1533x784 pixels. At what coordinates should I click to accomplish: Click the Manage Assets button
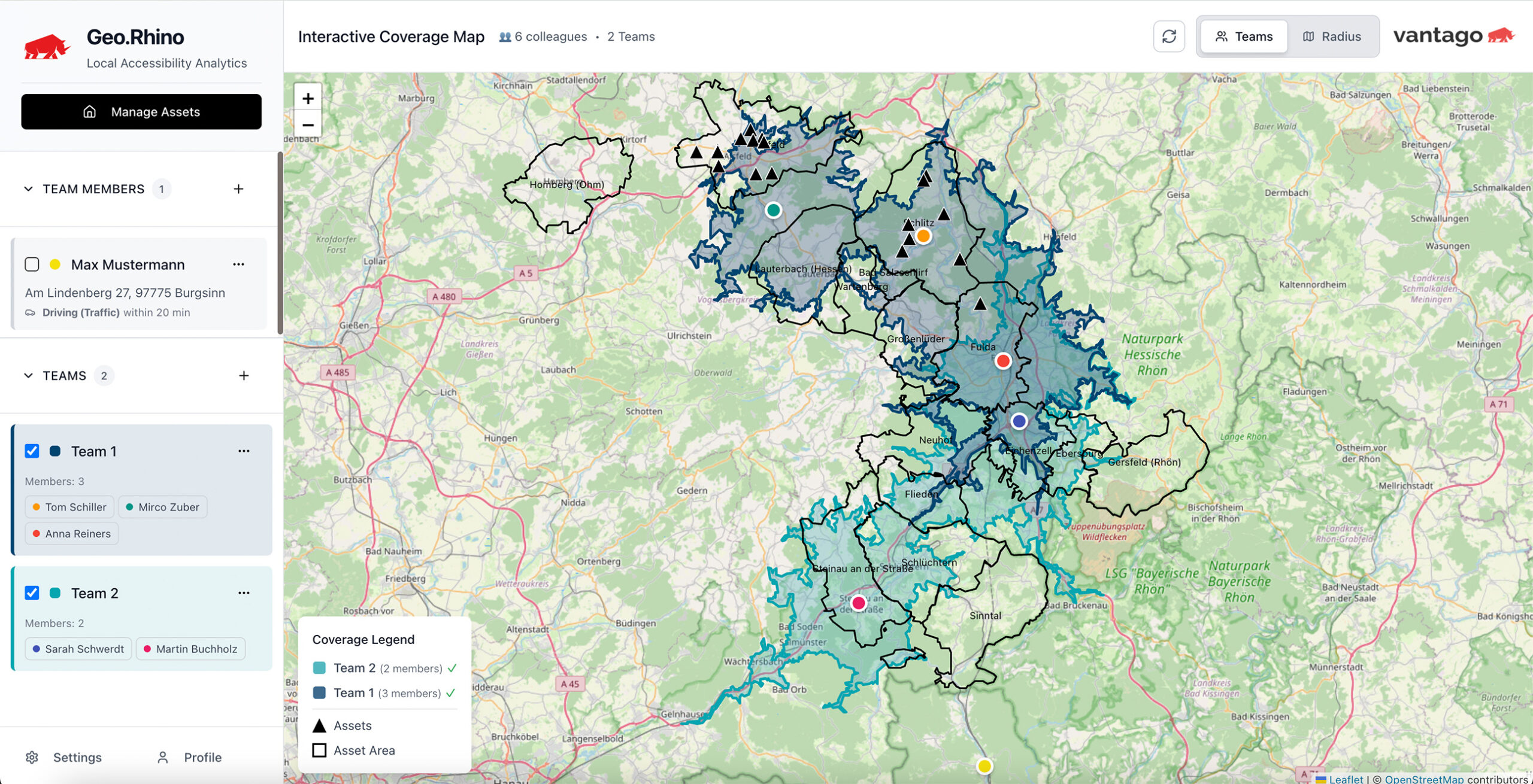tap(141, 112)
